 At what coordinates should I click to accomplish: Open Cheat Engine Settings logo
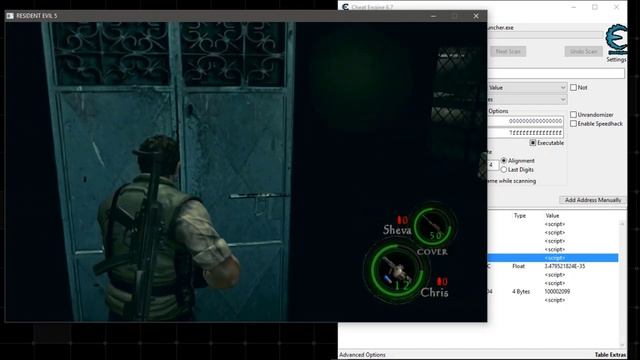coord(616,40)
